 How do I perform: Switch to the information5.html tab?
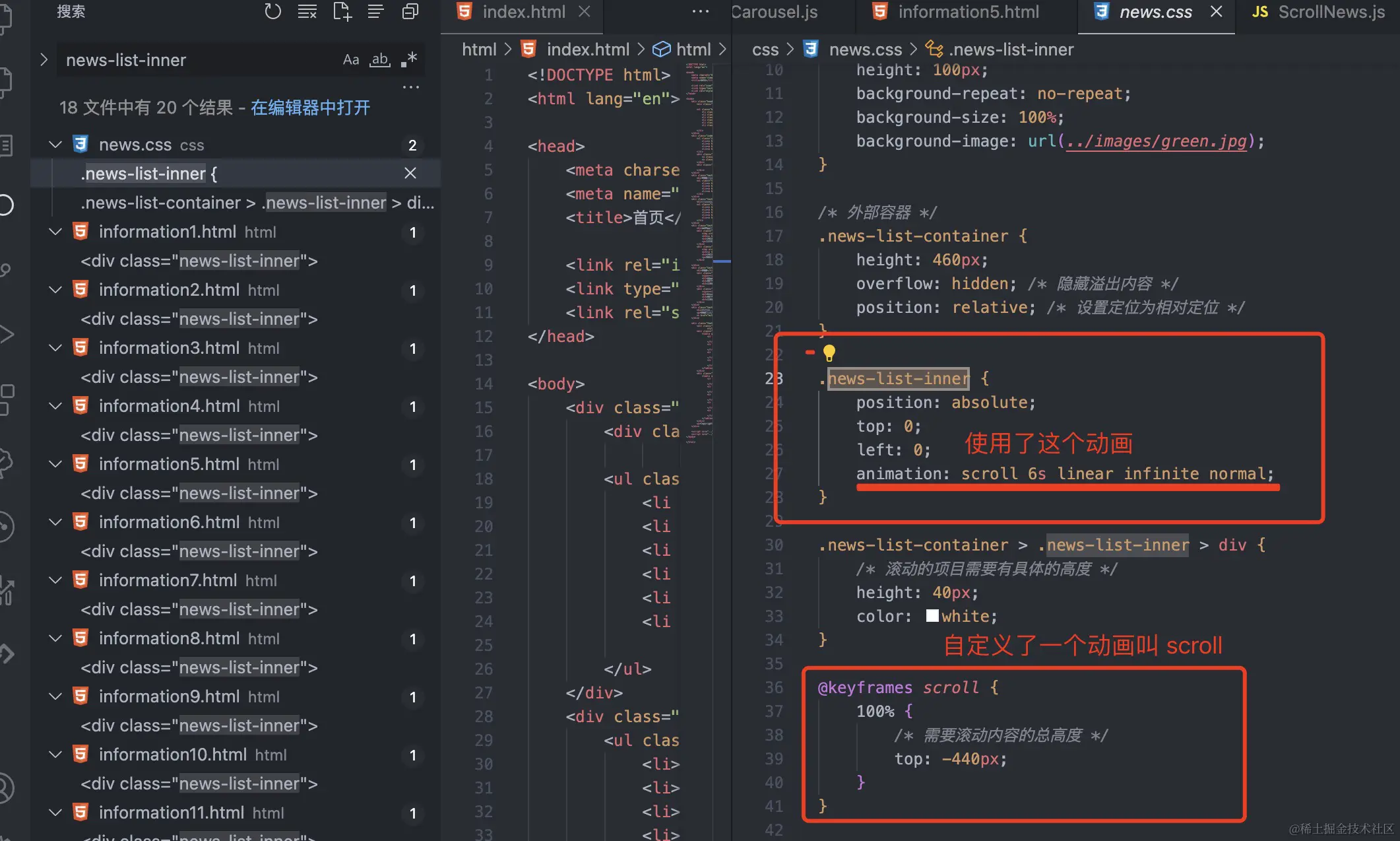[967, 12]
